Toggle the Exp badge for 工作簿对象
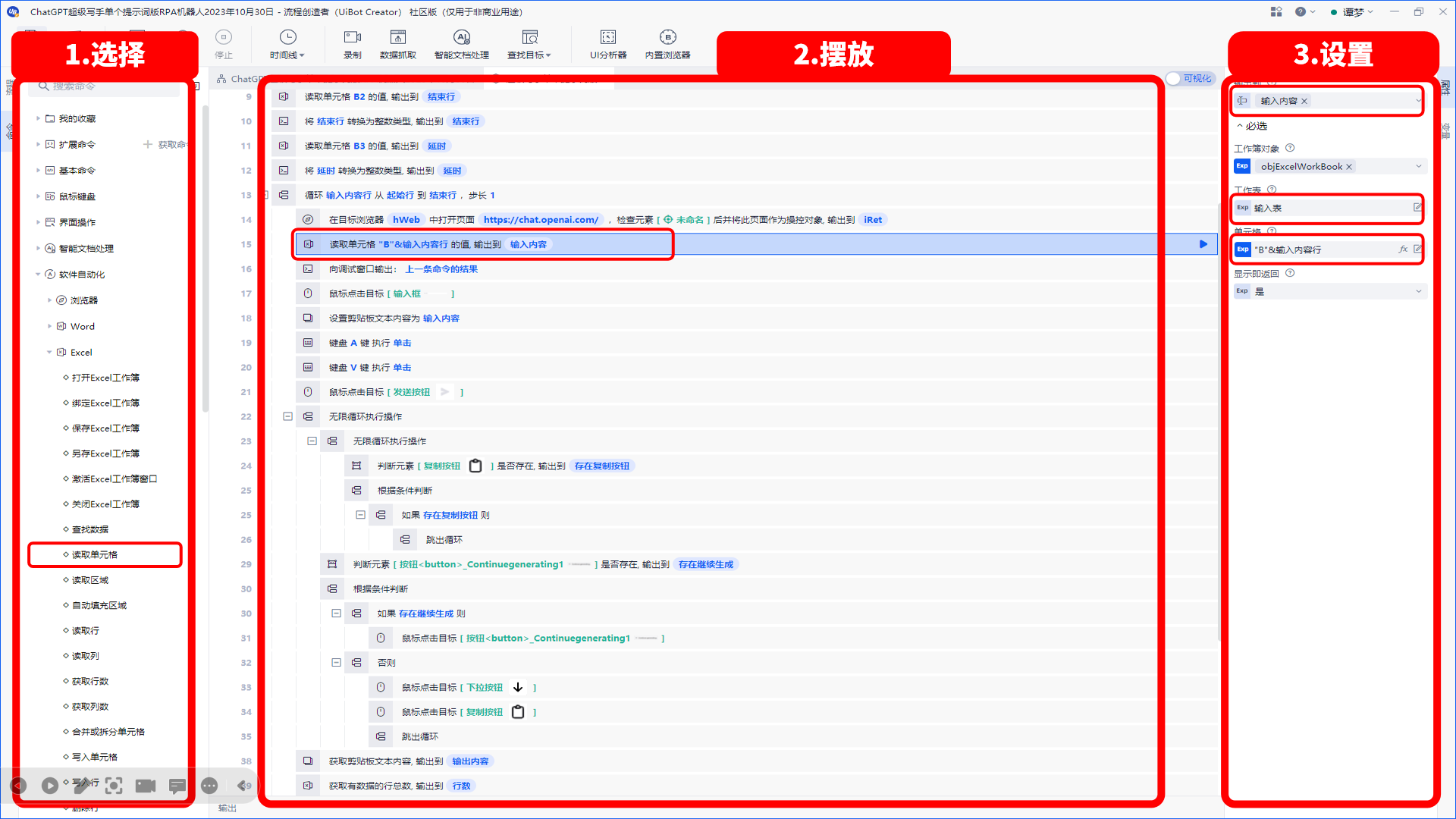This screenshot has width=1456, height=819. 1242,166
